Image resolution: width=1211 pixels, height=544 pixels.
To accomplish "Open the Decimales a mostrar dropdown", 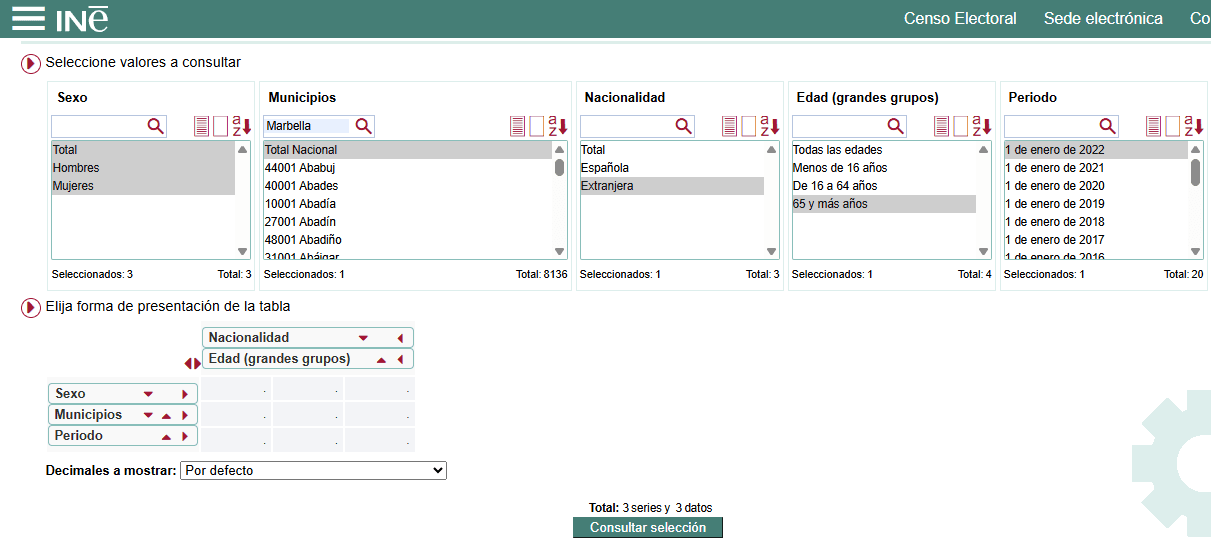I will click(x=313, y=470).
